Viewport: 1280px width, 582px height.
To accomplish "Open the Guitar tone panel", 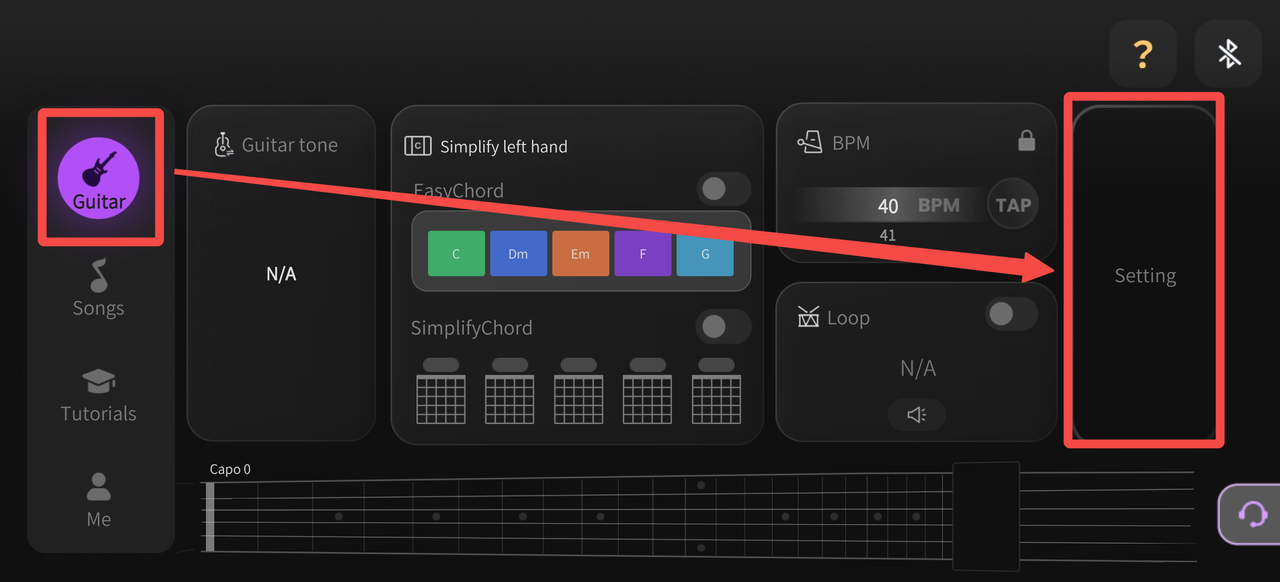I will [x=281, y=273].
